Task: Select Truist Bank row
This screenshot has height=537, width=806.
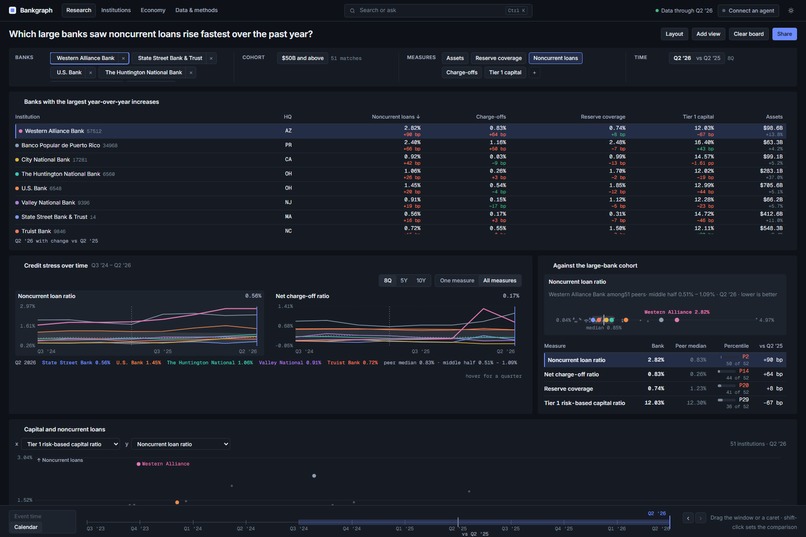Action: tap(400, 231)
